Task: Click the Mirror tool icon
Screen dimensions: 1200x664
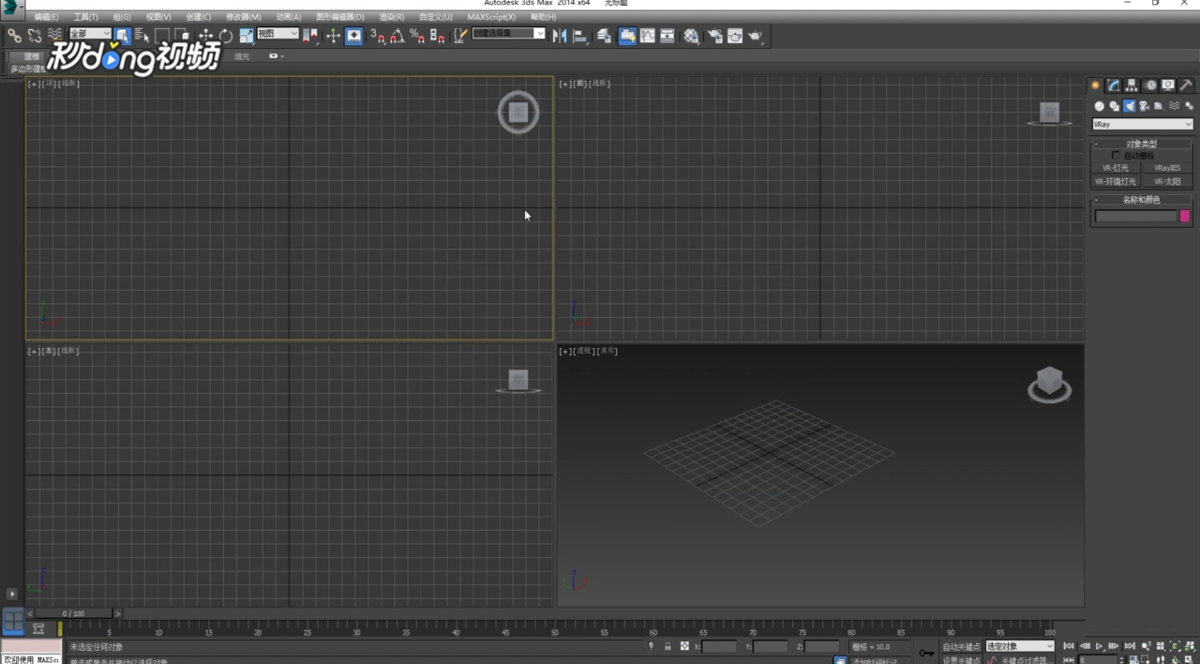Action: tap(559, 36)
